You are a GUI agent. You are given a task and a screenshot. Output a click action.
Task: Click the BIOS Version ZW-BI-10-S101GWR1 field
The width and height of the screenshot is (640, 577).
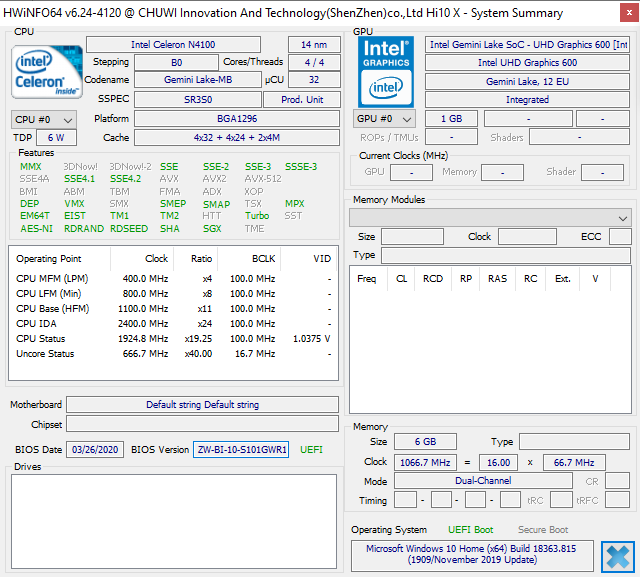coord(241,450)
